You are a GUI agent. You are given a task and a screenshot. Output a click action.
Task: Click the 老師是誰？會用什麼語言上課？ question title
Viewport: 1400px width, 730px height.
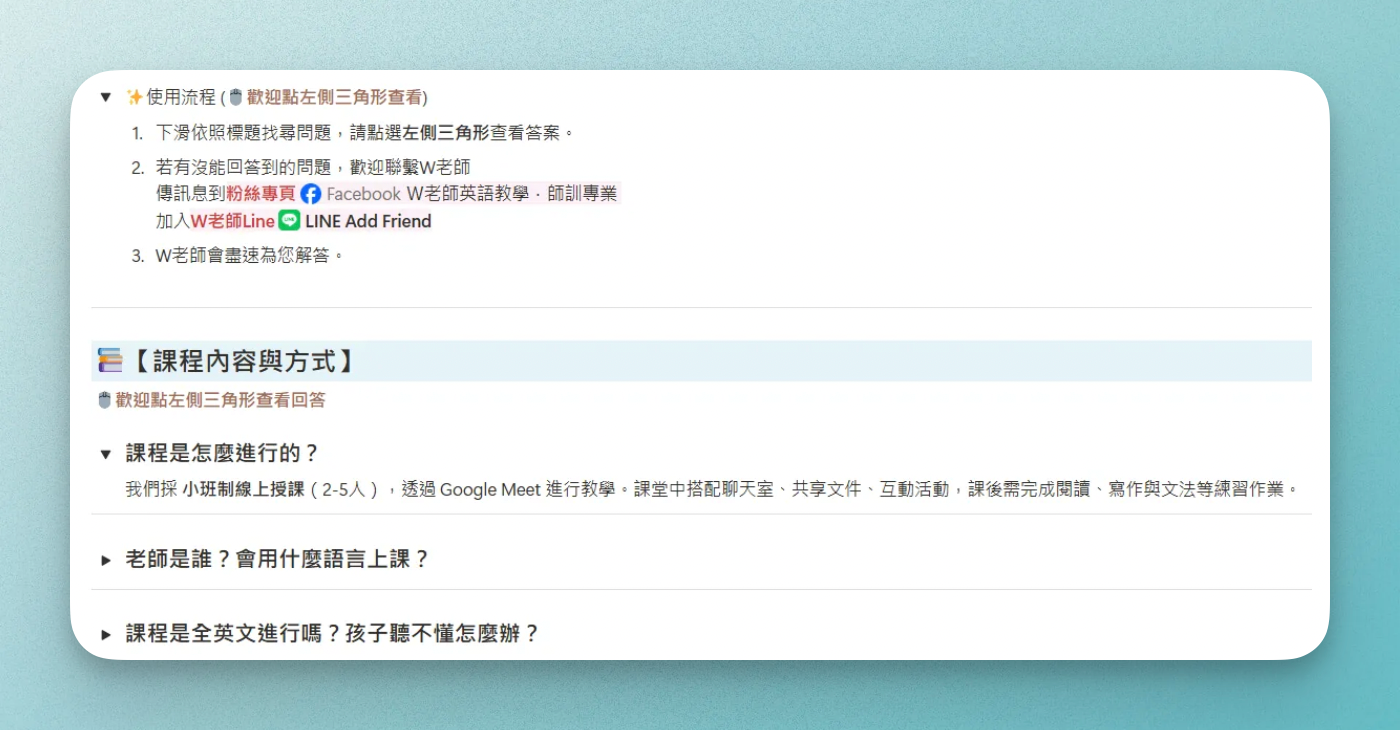pyautogui.click(x=278, y=560)
